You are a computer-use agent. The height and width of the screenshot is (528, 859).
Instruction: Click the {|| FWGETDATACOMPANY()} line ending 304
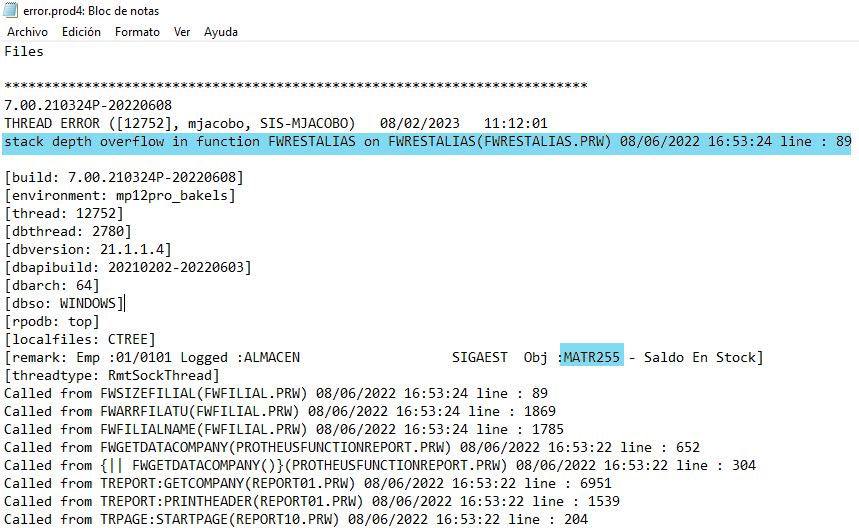point(380,466)
